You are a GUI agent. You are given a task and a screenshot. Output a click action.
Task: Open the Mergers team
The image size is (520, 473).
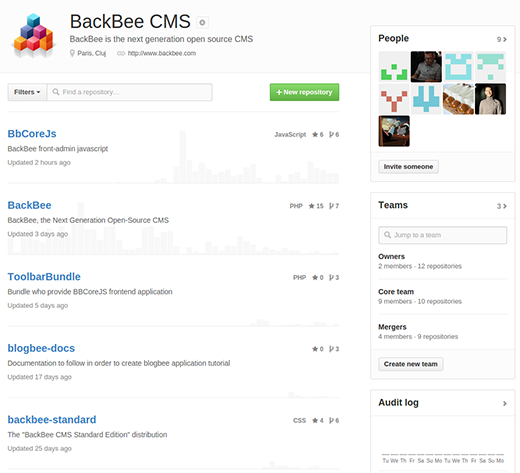pos(392,327)
